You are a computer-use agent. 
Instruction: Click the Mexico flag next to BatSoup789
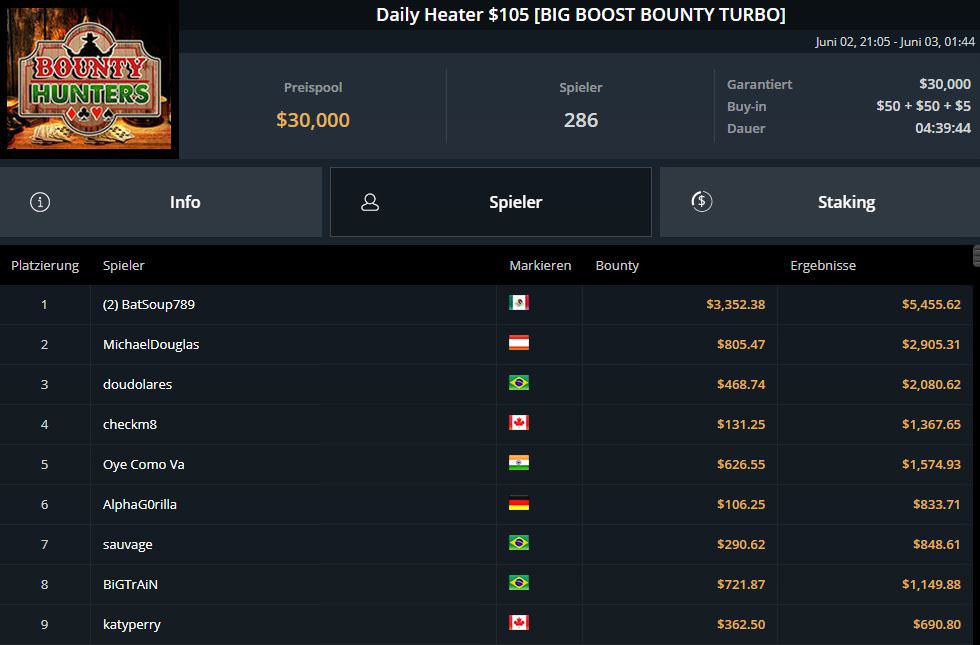point(519,302)
